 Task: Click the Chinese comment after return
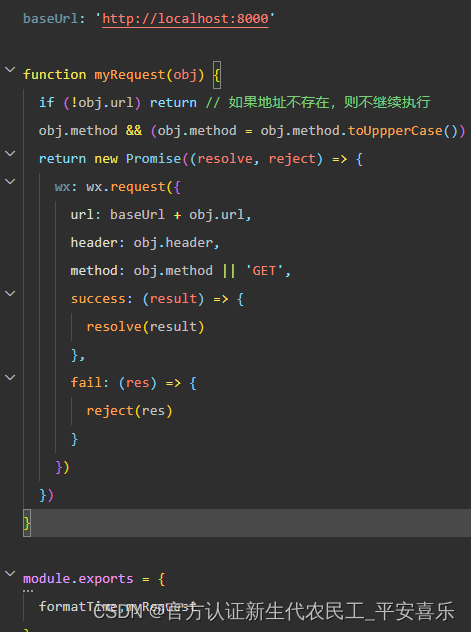tap(318, 103)
